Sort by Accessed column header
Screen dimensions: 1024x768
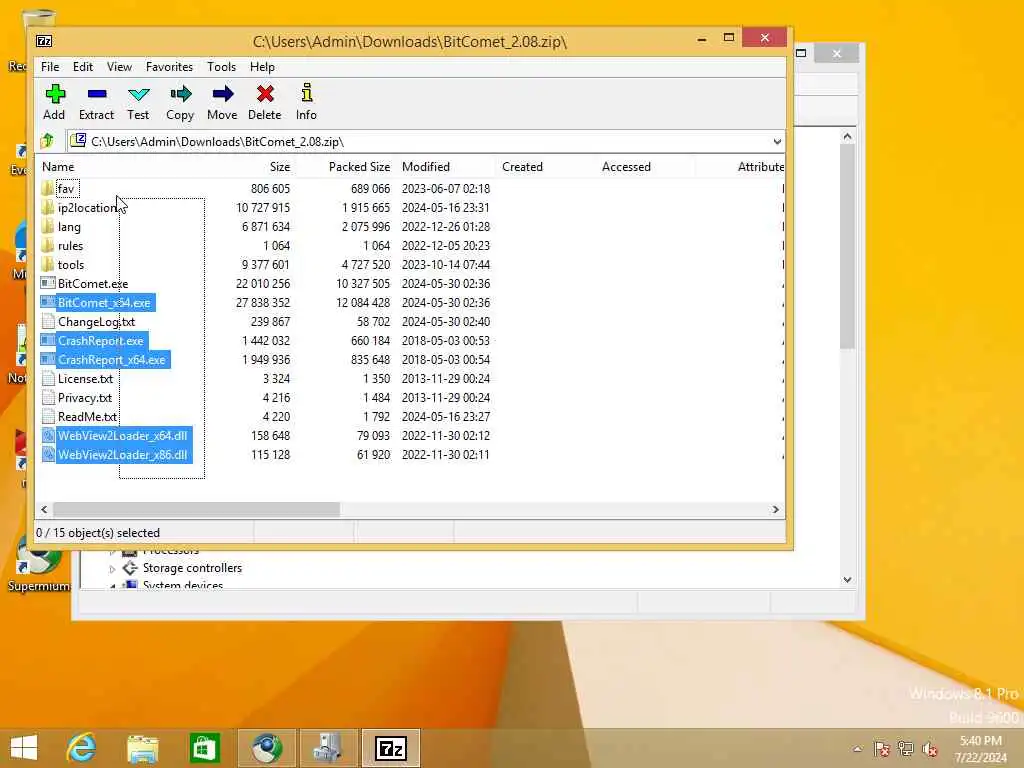tap(626, 167)
